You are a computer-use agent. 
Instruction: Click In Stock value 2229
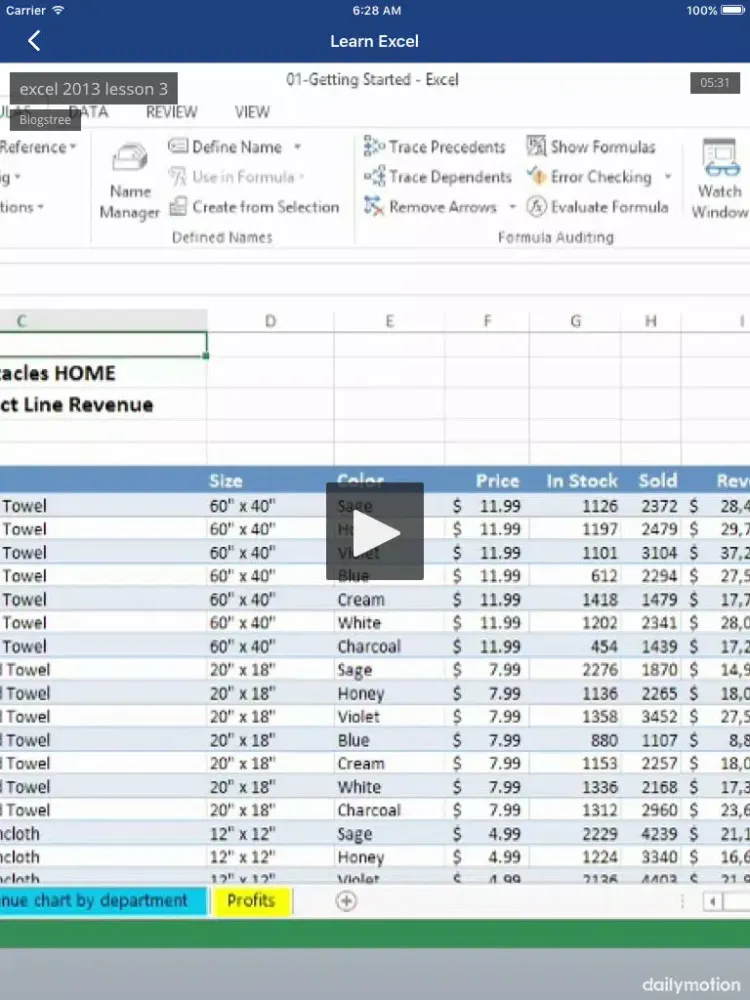(x=599, y=834)
